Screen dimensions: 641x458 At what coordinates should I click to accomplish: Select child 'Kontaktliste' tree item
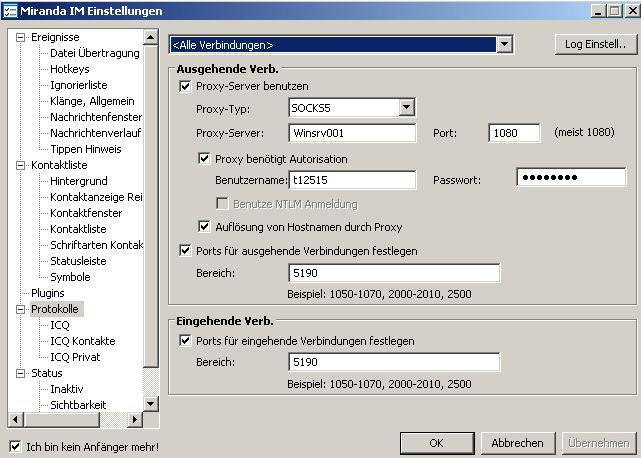[78, 229]
